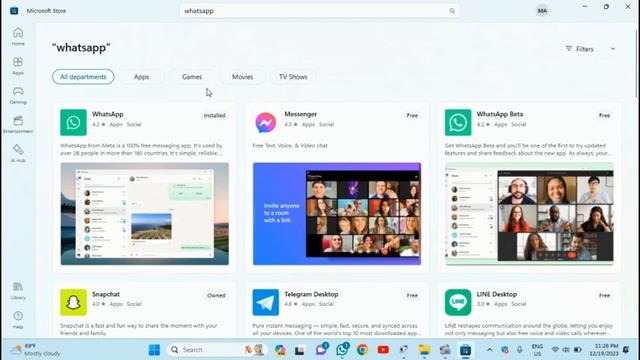
Task: Click the Microsoft Store logo in title bar
Action: click(x=14, y=11)
